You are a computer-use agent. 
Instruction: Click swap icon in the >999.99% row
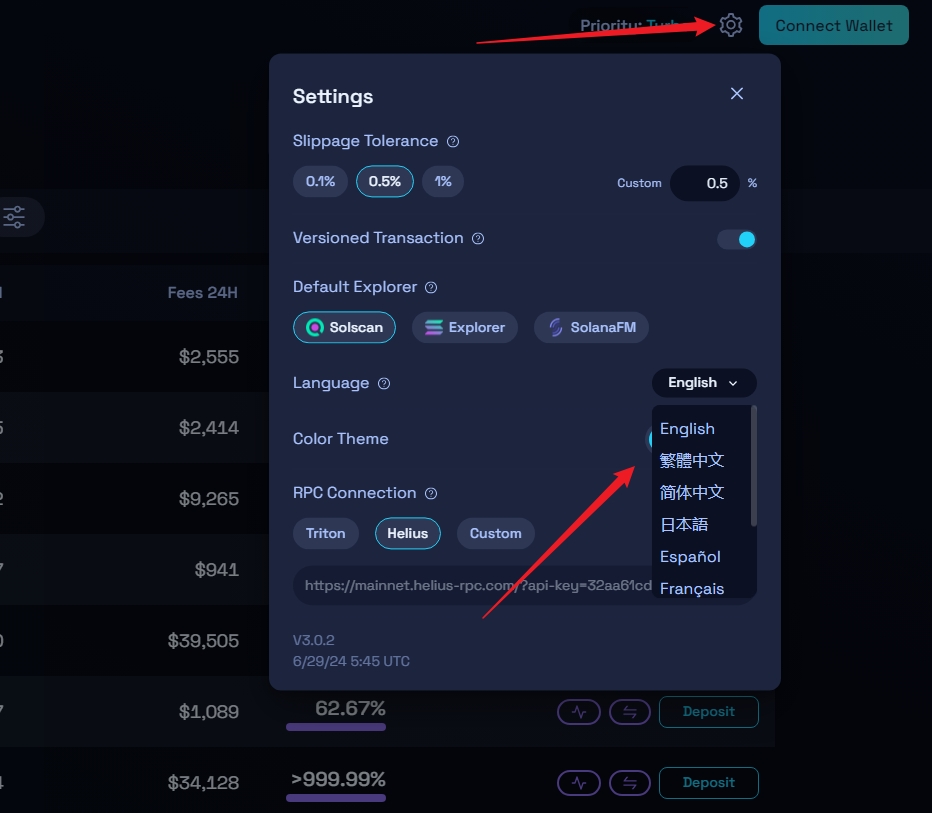point(630,783)
